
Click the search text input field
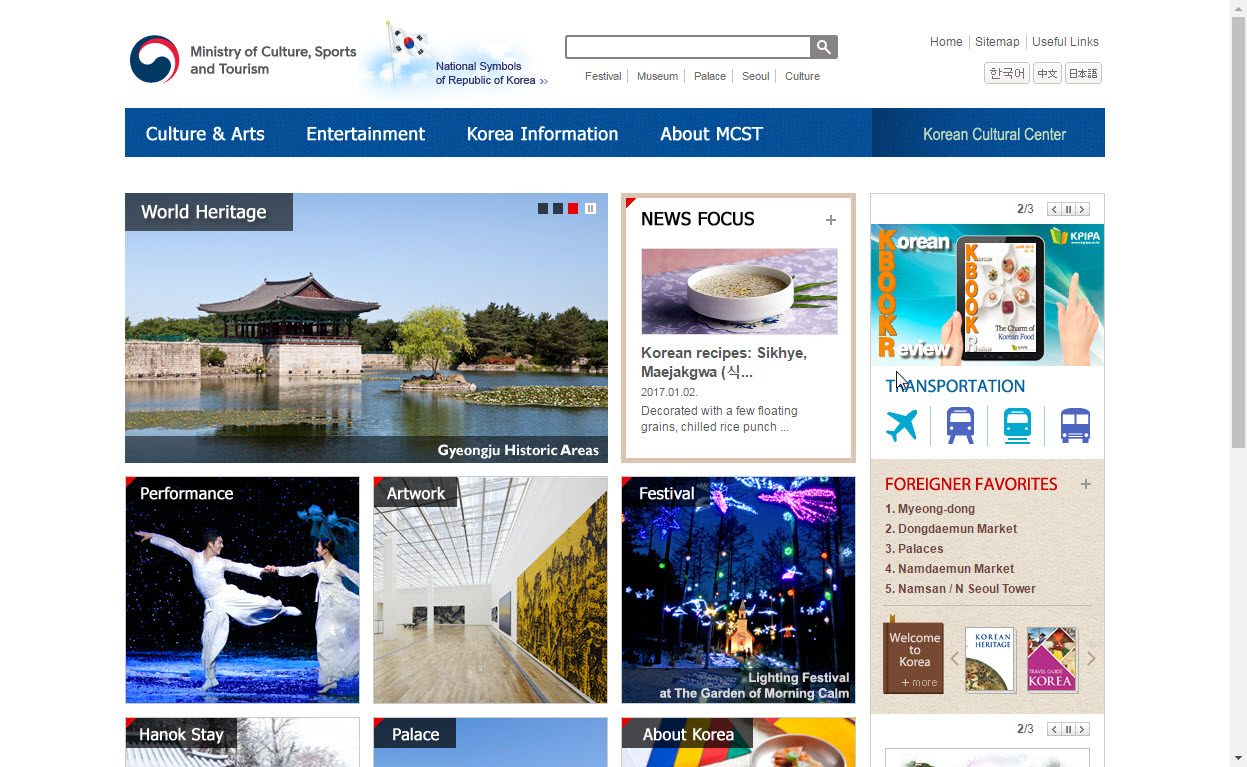tap(688, 47)
